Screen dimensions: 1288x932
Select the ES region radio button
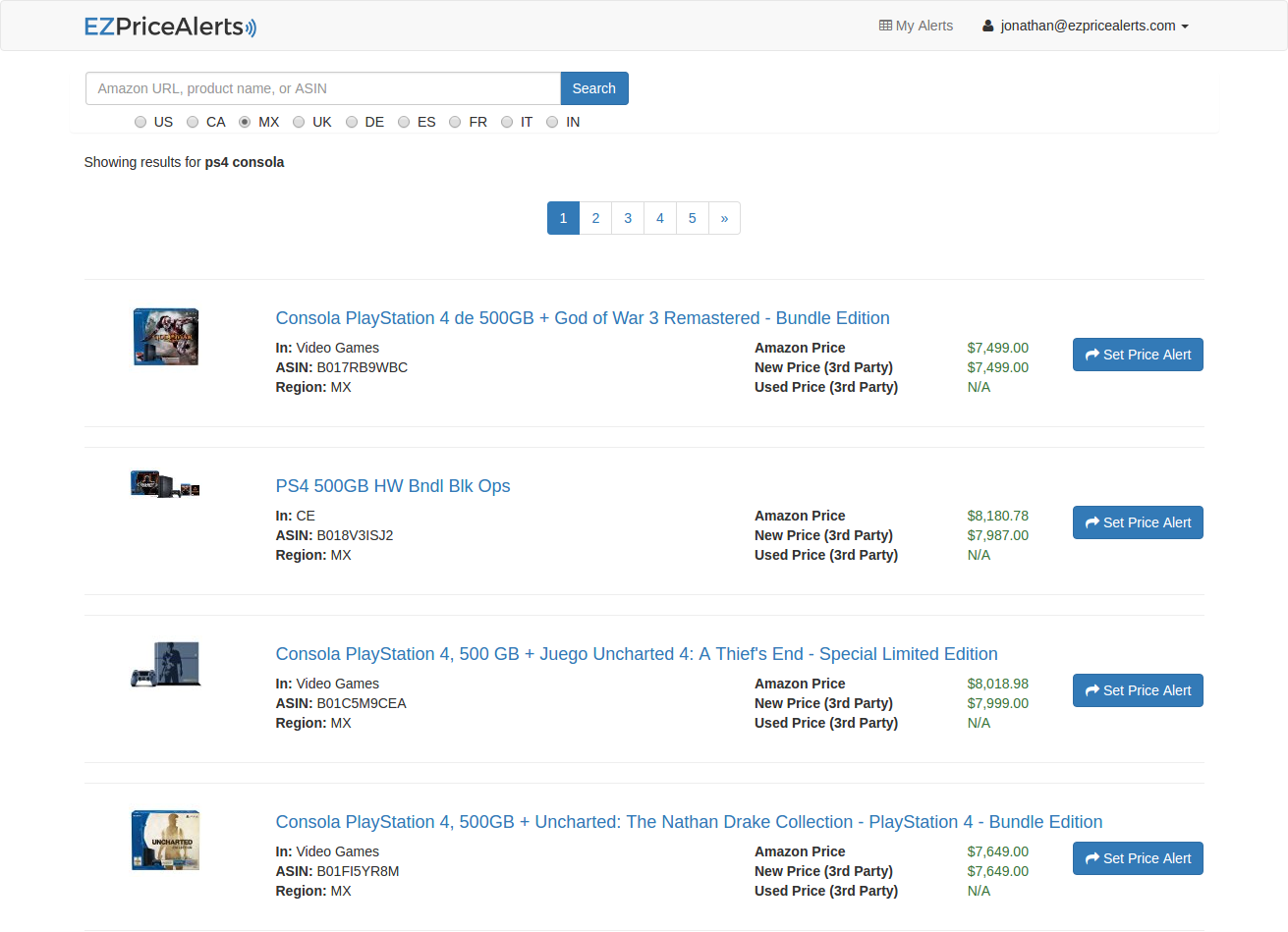click(x=404, y=122)
